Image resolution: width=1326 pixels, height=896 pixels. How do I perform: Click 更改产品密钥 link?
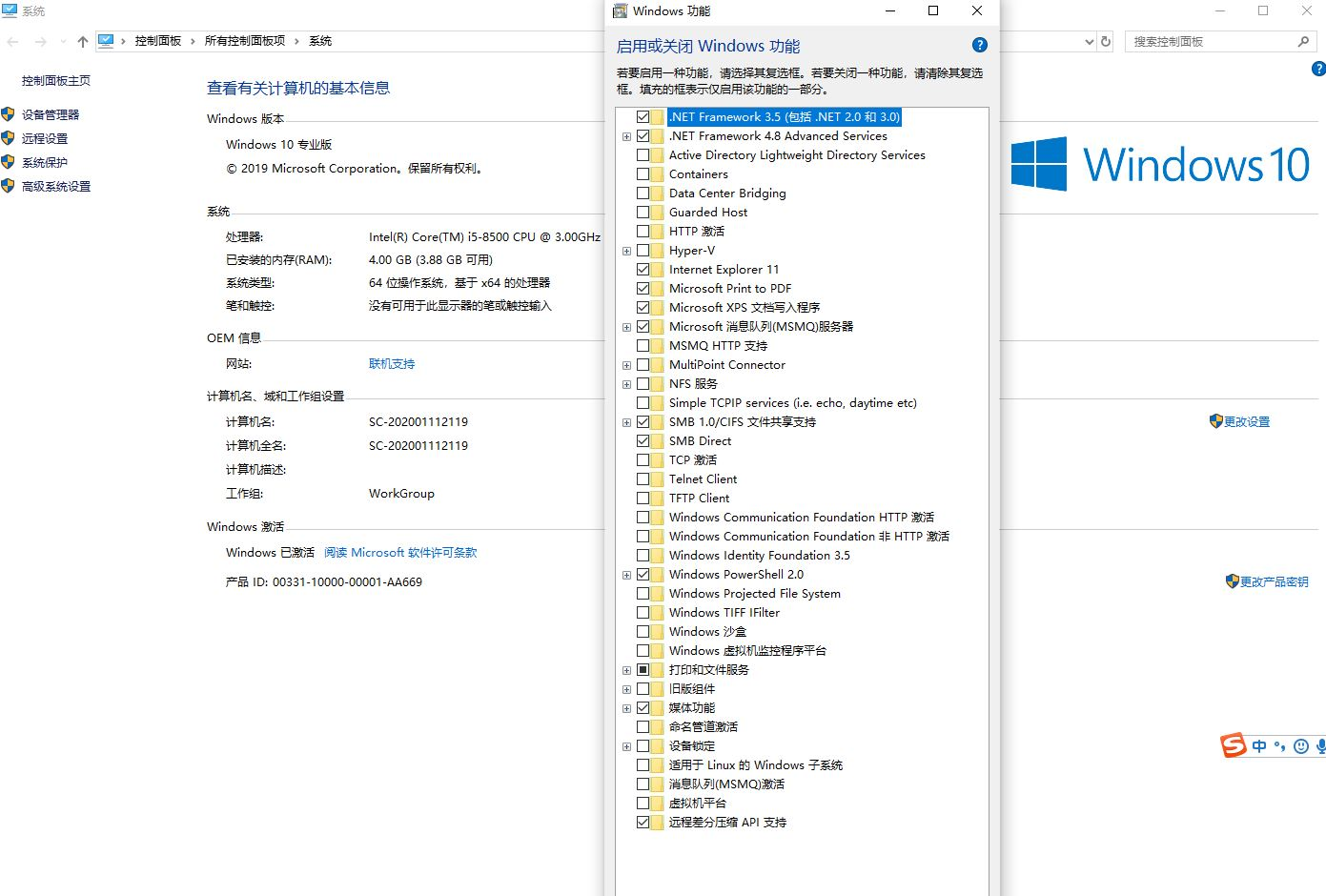(1275, 581)
